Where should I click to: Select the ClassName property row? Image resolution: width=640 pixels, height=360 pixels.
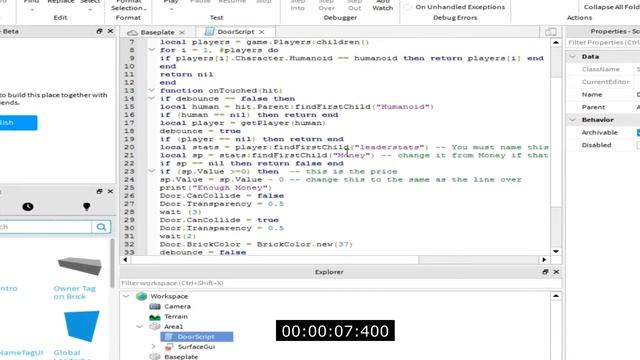(x=603, y=69)
